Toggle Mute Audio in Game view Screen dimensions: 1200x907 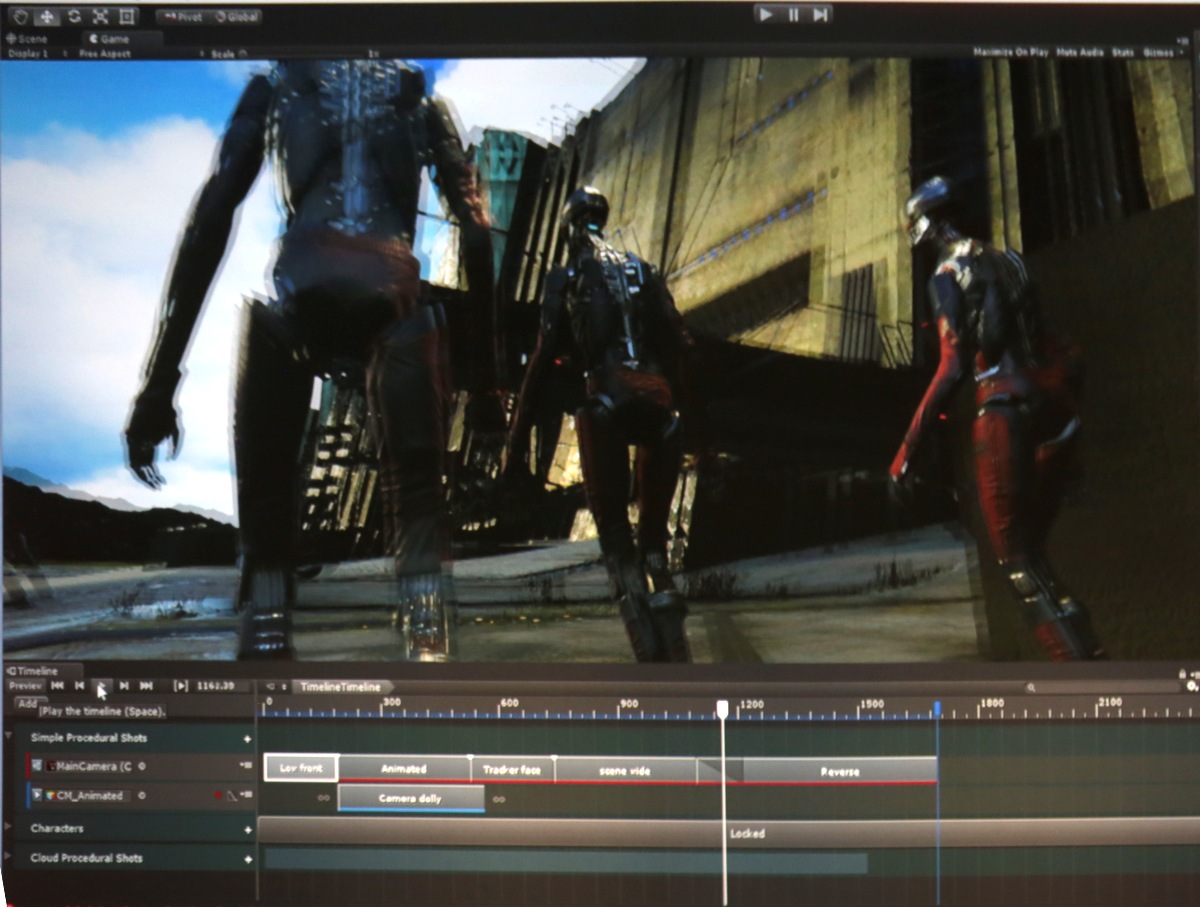tap(1078, 52)
